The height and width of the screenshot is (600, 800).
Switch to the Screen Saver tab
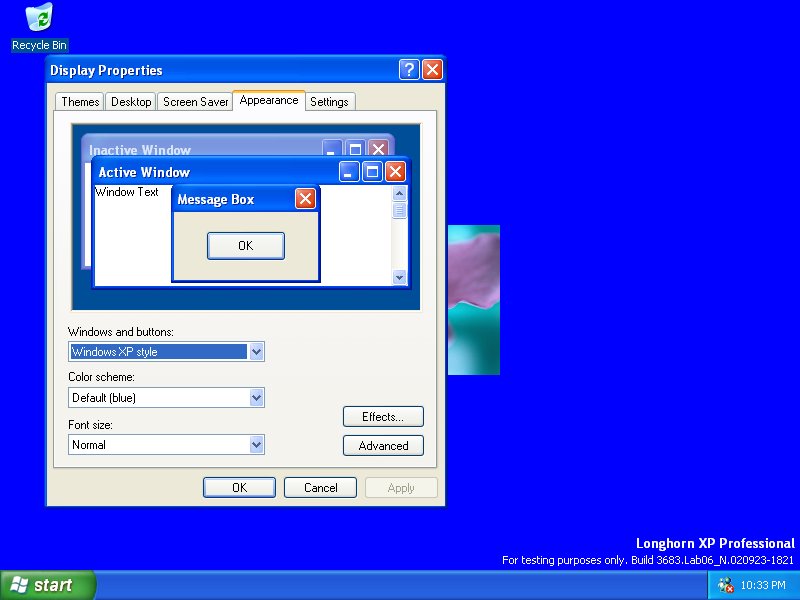[x=196, y=102]
